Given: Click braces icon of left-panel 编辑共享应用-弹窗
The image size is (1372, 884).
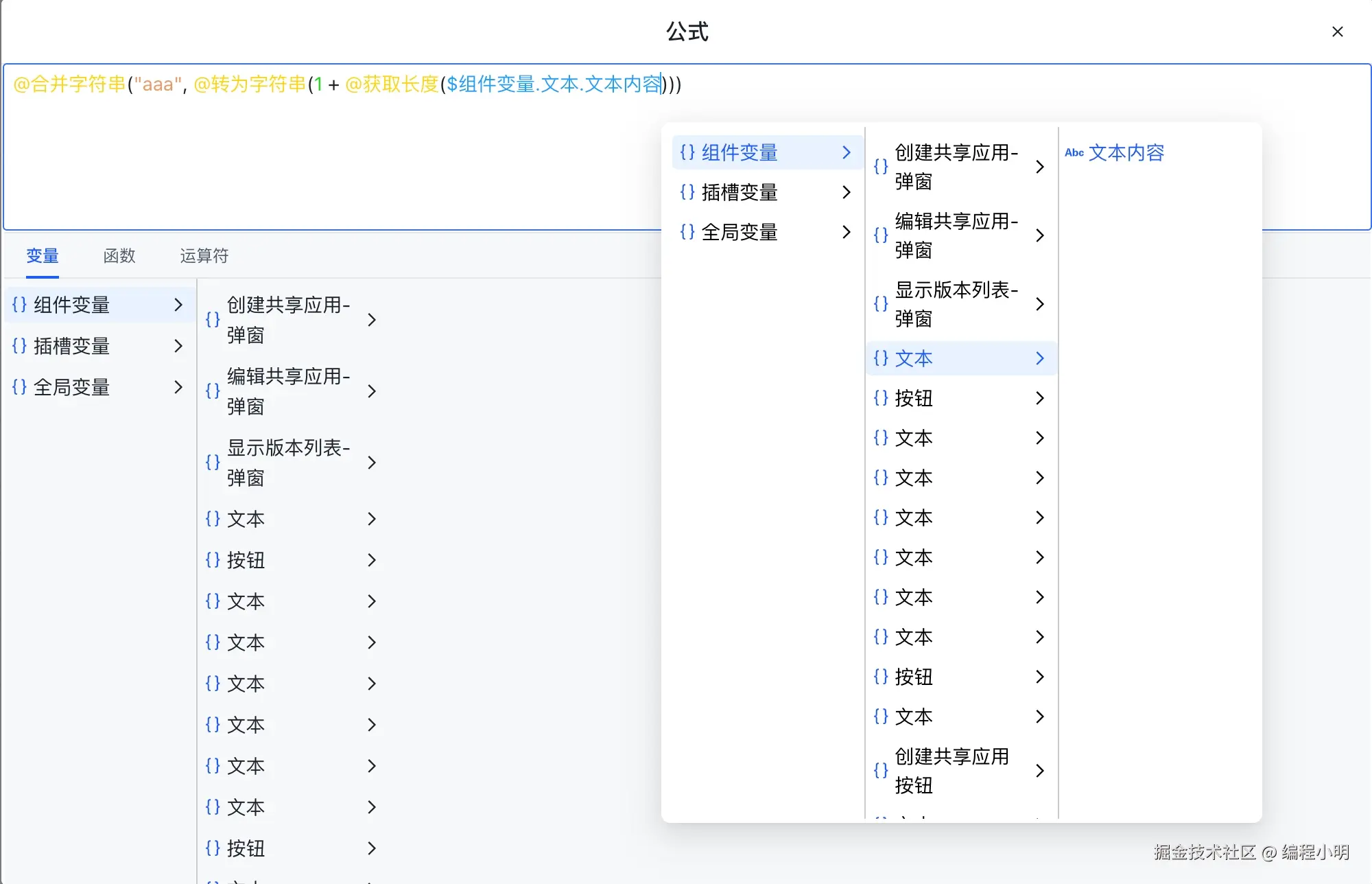Looking at the screenshot, I should [213, 391].
